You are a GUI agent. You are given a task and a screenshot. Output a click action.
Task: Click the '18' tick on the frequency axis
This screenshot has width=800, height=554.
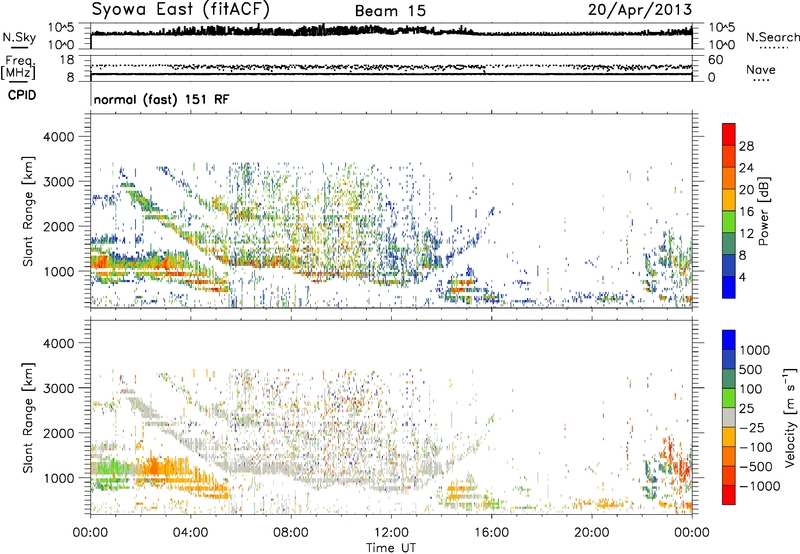point(67,60)
